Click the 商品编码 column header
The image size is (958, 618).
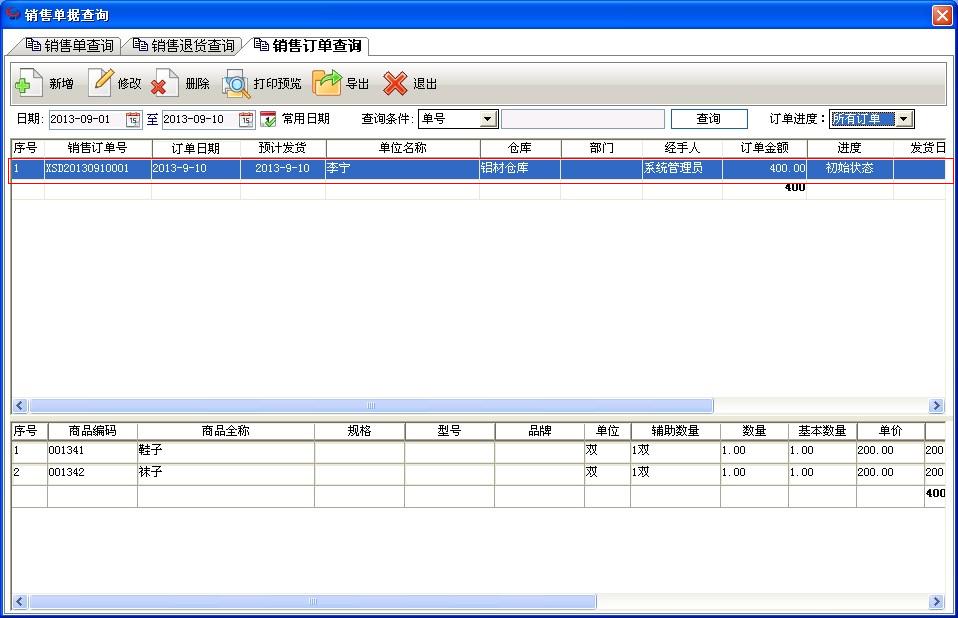[92, 431]
